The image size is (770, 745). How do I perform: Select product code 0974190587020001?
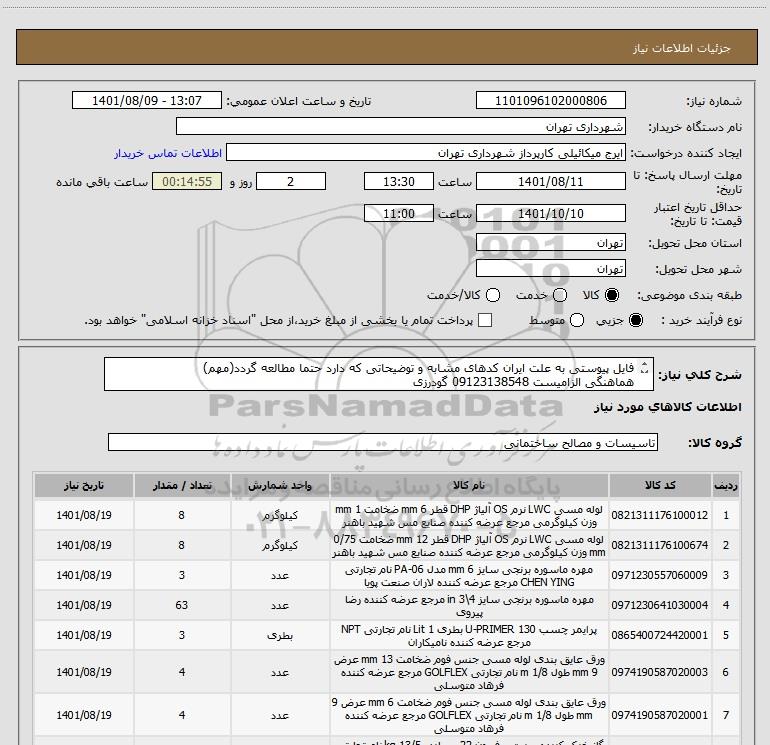(x=660, y=715)
